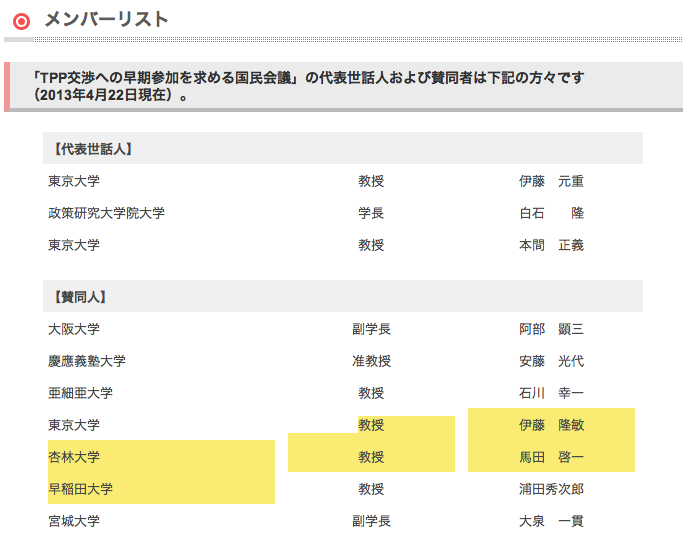Click 東京大学 in the 伊藤 隆敏 row
The image size is (687, 538).
(x=74, y=425)
